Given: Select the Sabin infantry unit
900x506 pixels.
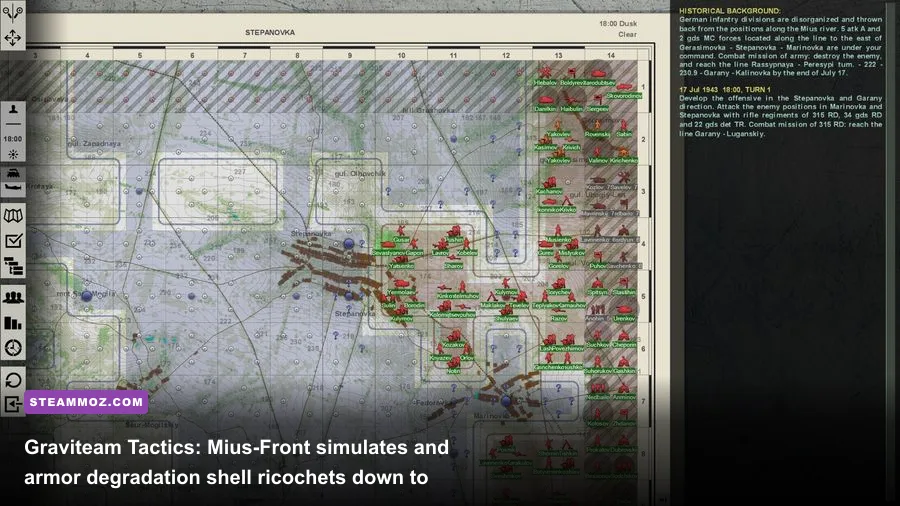Looking at the screenshot, I should tap(624, 127).
